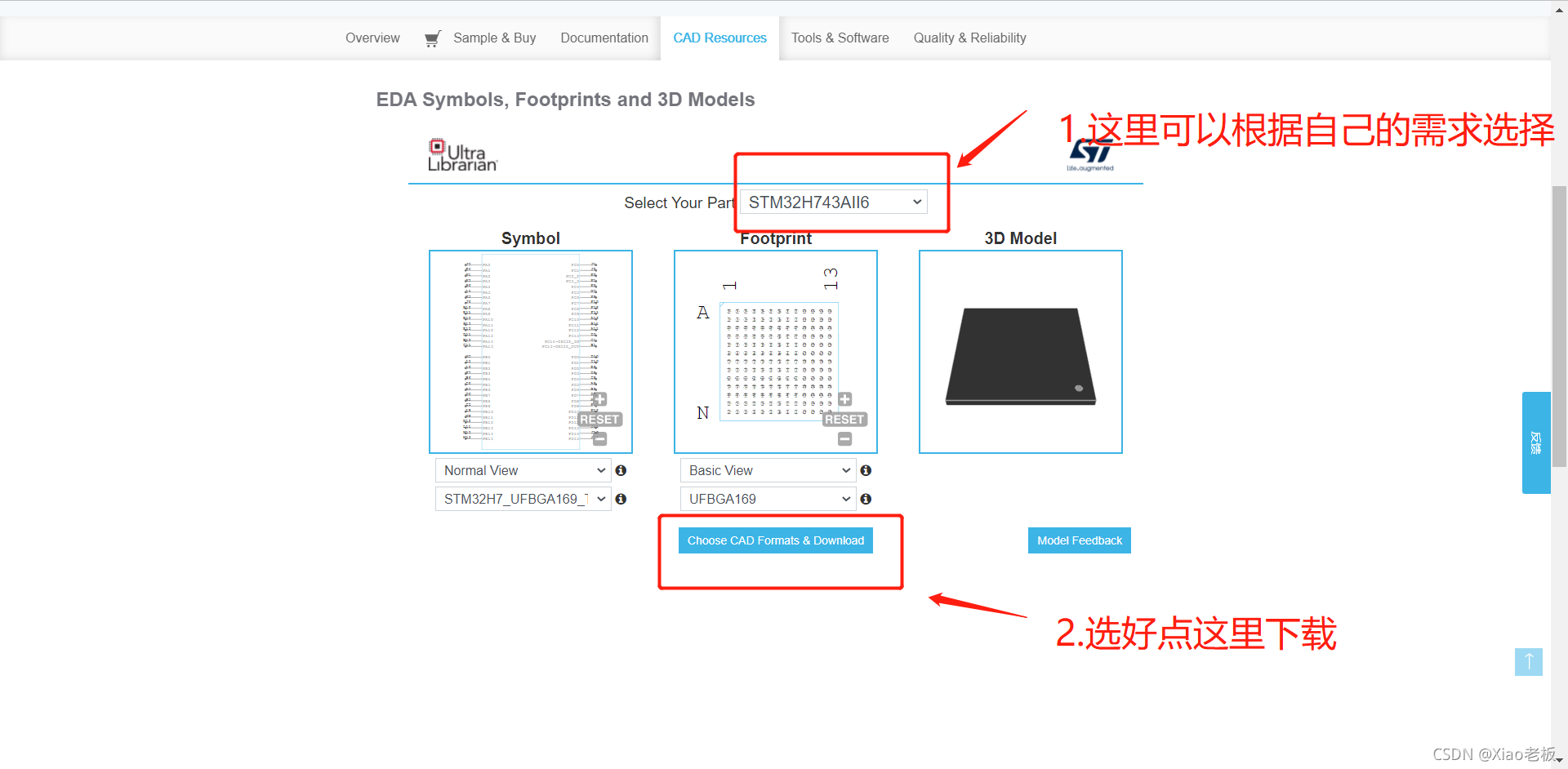
Task: Click the back-to-top arrow button
Action: [x=1528, y=661]
